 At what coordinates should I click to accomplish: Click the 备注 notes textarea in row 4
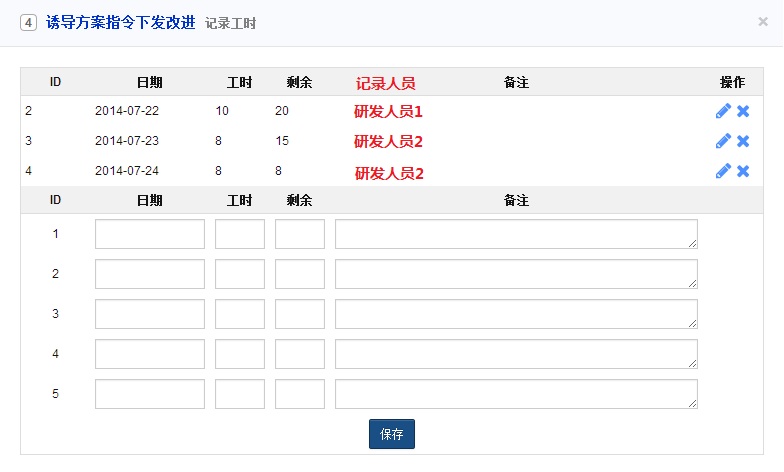[x=516, y=354]
